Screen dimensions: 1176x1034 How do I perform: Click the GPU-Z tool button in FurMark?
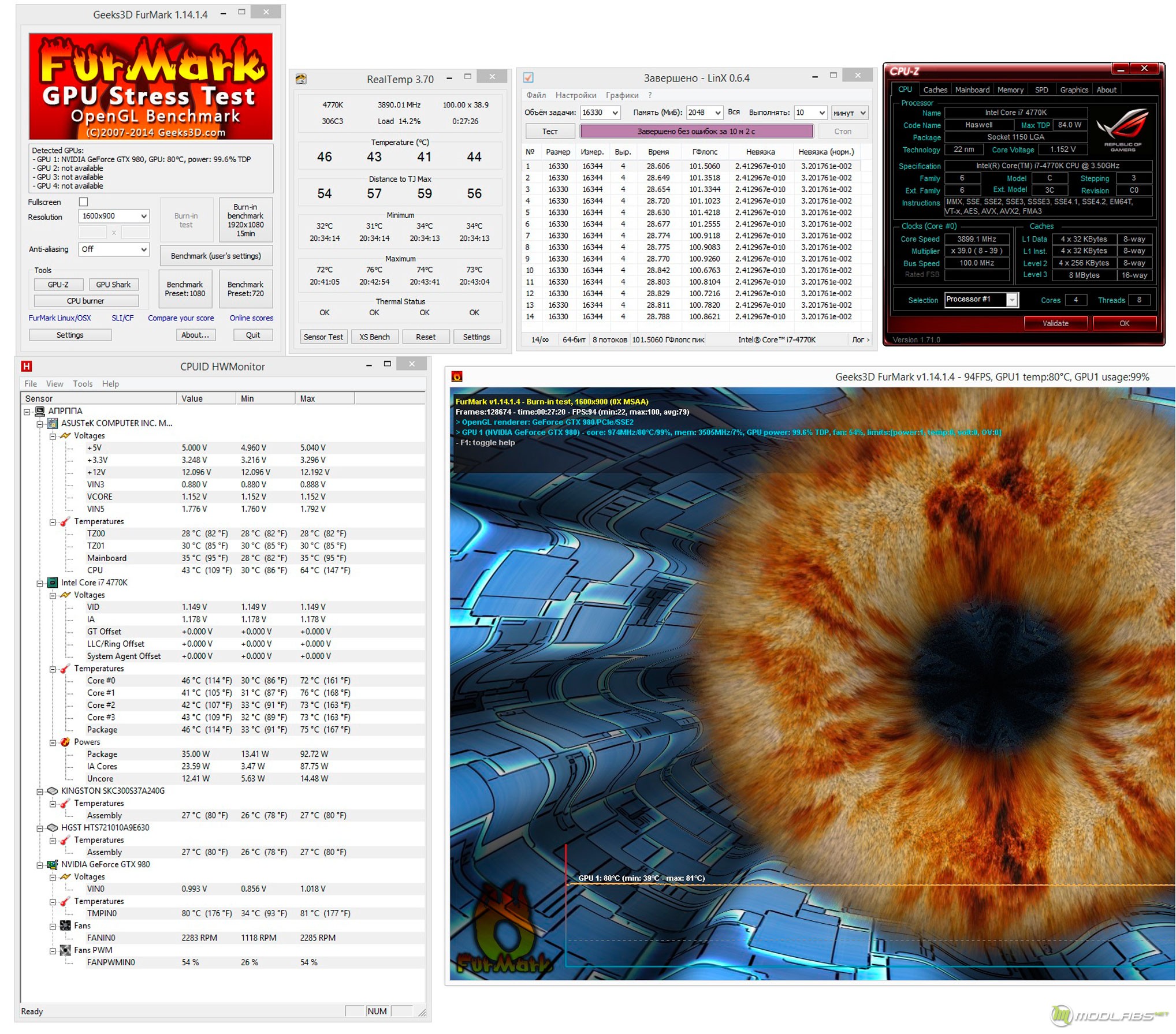58,285
